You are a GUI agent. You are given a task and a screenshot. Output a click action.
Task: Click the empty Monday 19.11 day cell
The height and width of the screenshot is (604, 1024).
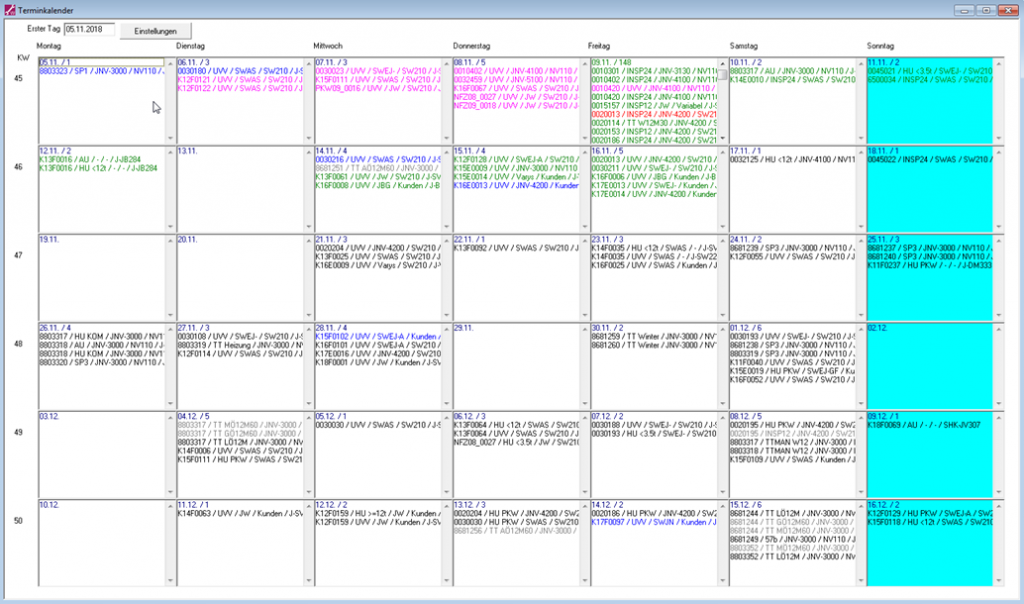tap(98, 280)
